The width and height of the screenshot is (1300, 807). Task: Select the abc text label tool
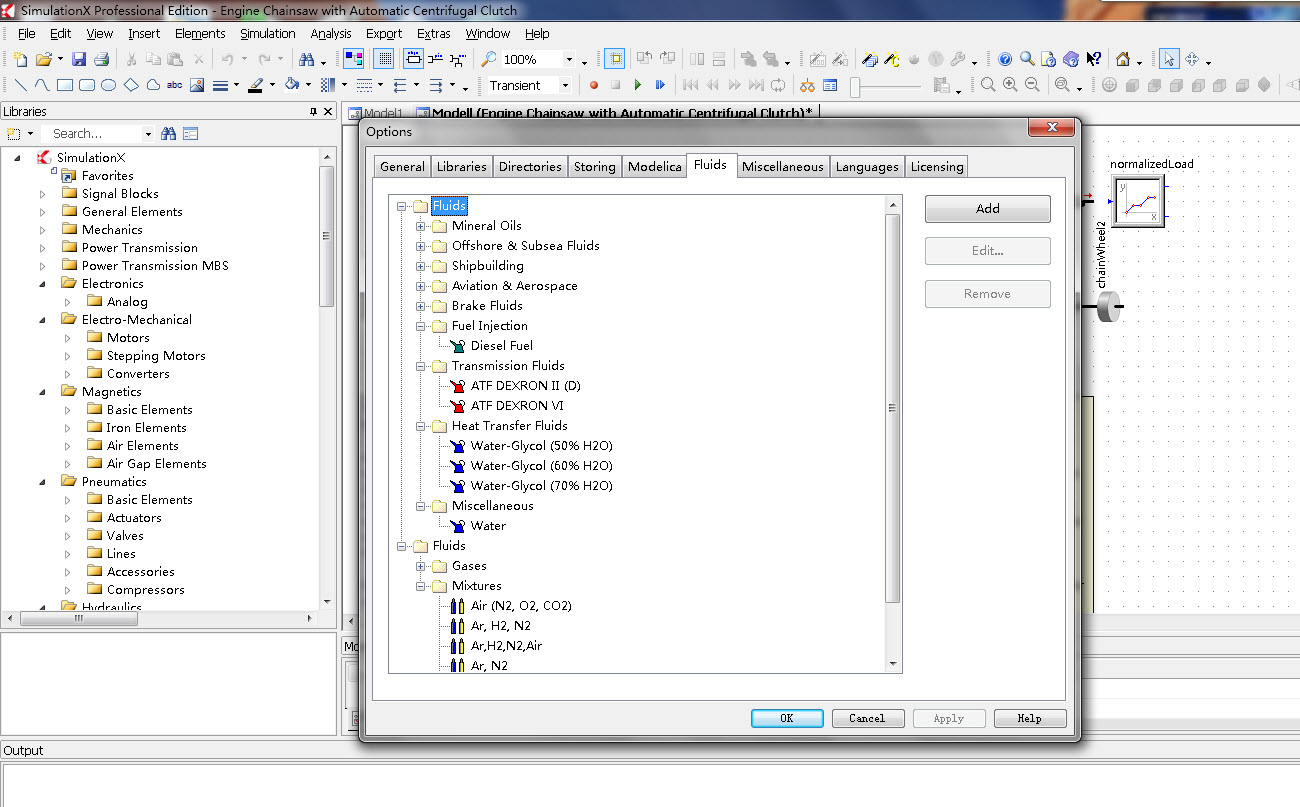click(174, 85)
